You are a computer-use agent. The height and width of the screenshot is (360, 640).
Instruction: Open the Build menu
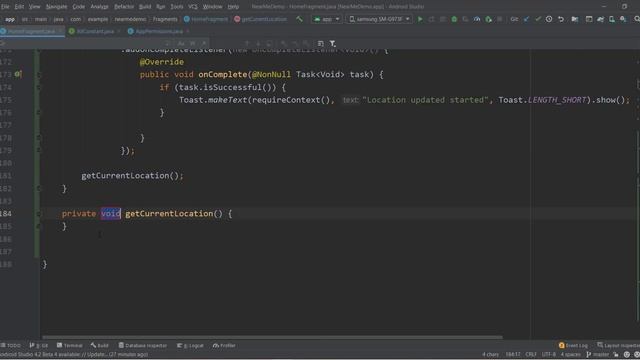click(145, 7)
